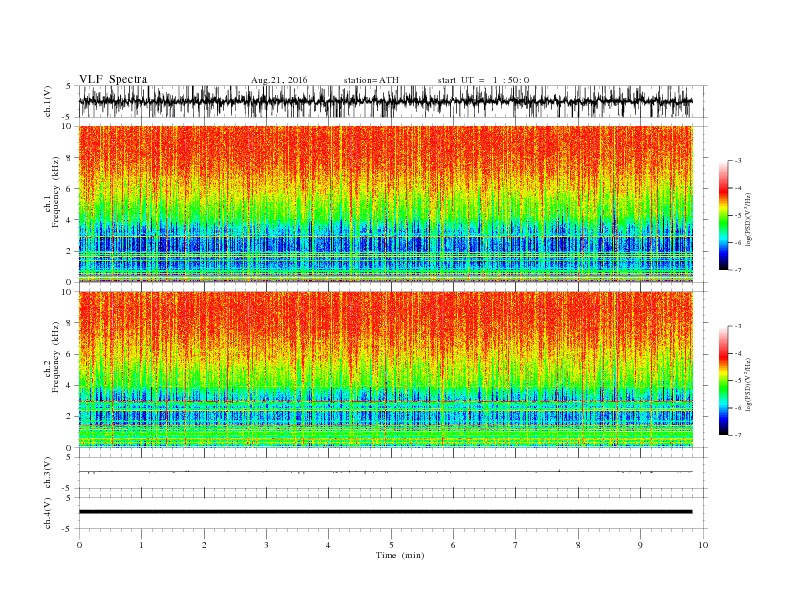The width and height of the screenshot is (792, 612).
Task: Click the "-4" value on ch.2 color bar
Action: pyautogui.click(x=738, y=353)
